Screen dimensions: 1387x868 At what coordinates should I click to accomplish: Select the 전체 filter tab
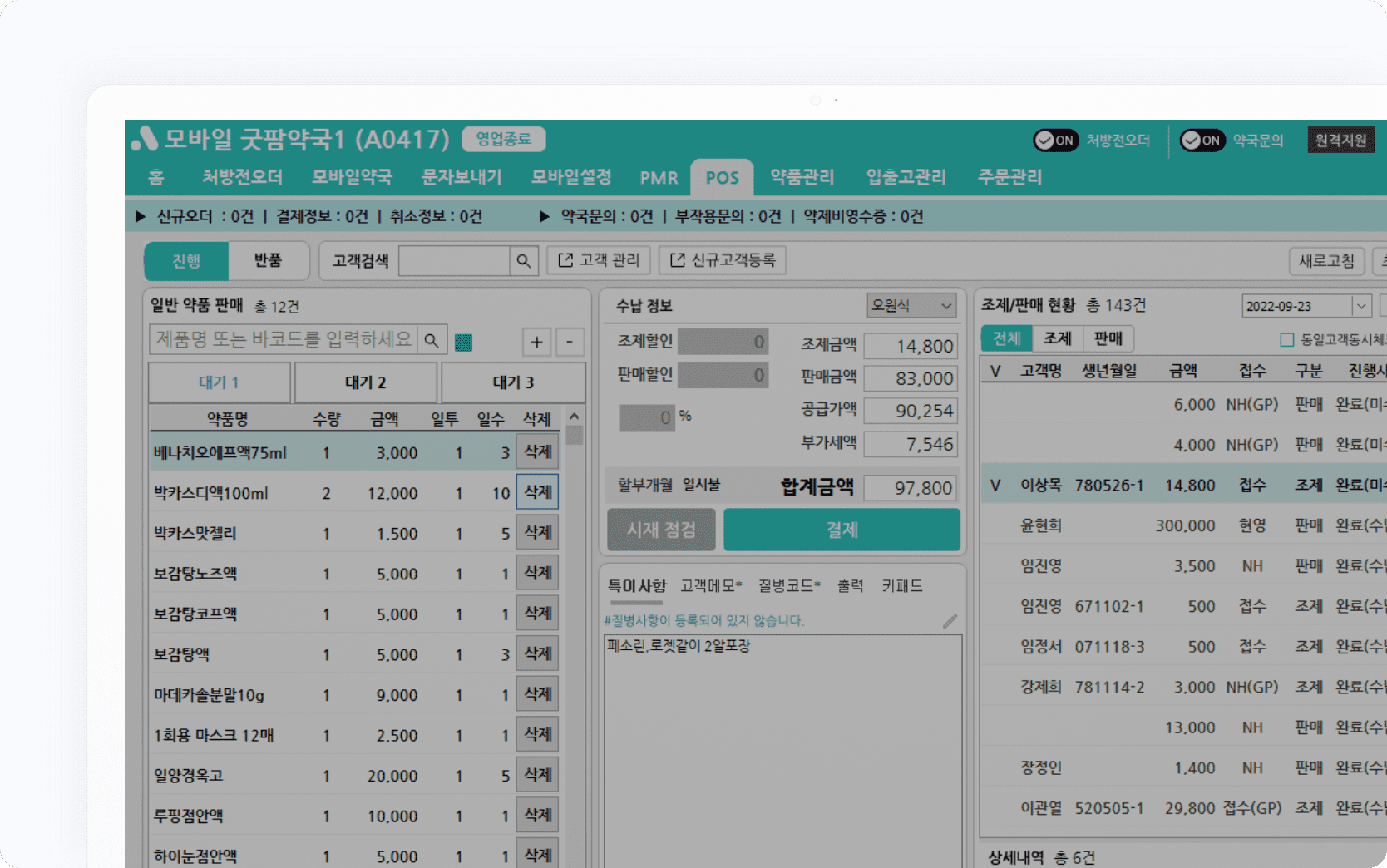tap(1007, 338)
